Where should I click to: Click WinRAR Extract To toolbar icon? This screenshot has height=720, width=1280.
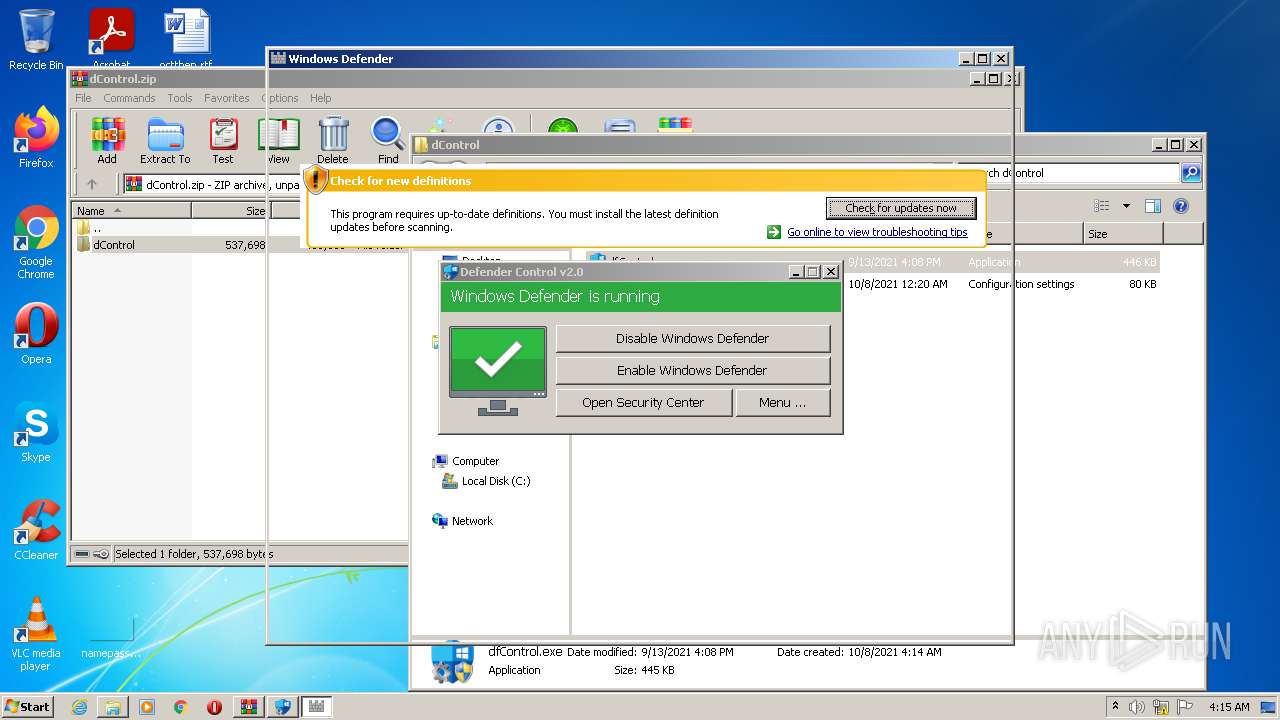[x=165, y=141]
